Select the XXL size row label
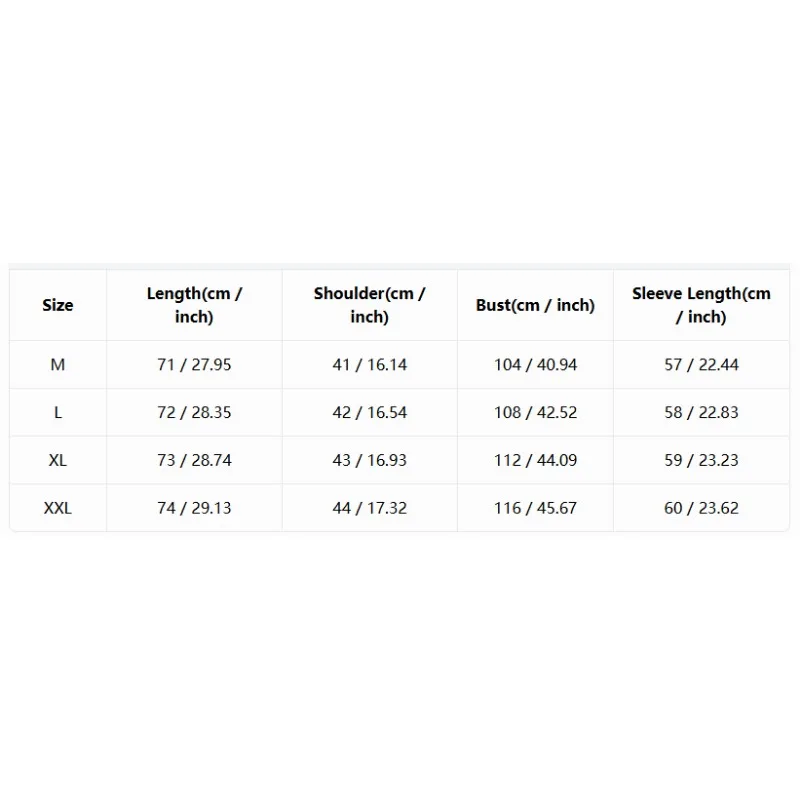The height and width of the screenshot is (800, 800). (x=58, y=508)
